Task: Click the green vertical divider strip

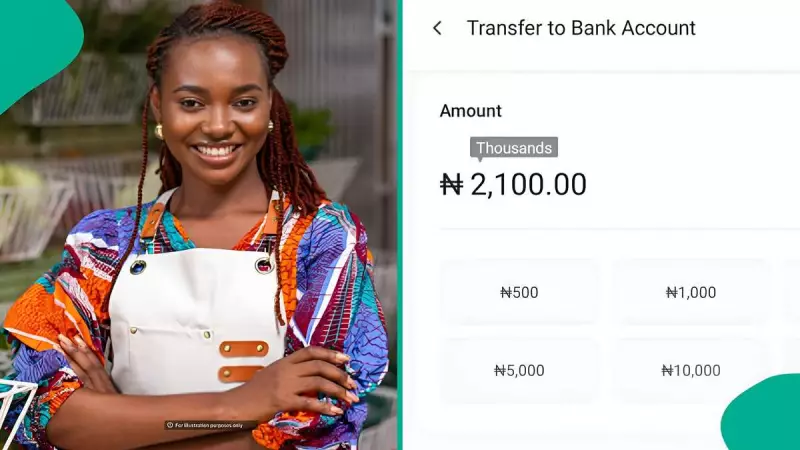Action: [399, 225]
